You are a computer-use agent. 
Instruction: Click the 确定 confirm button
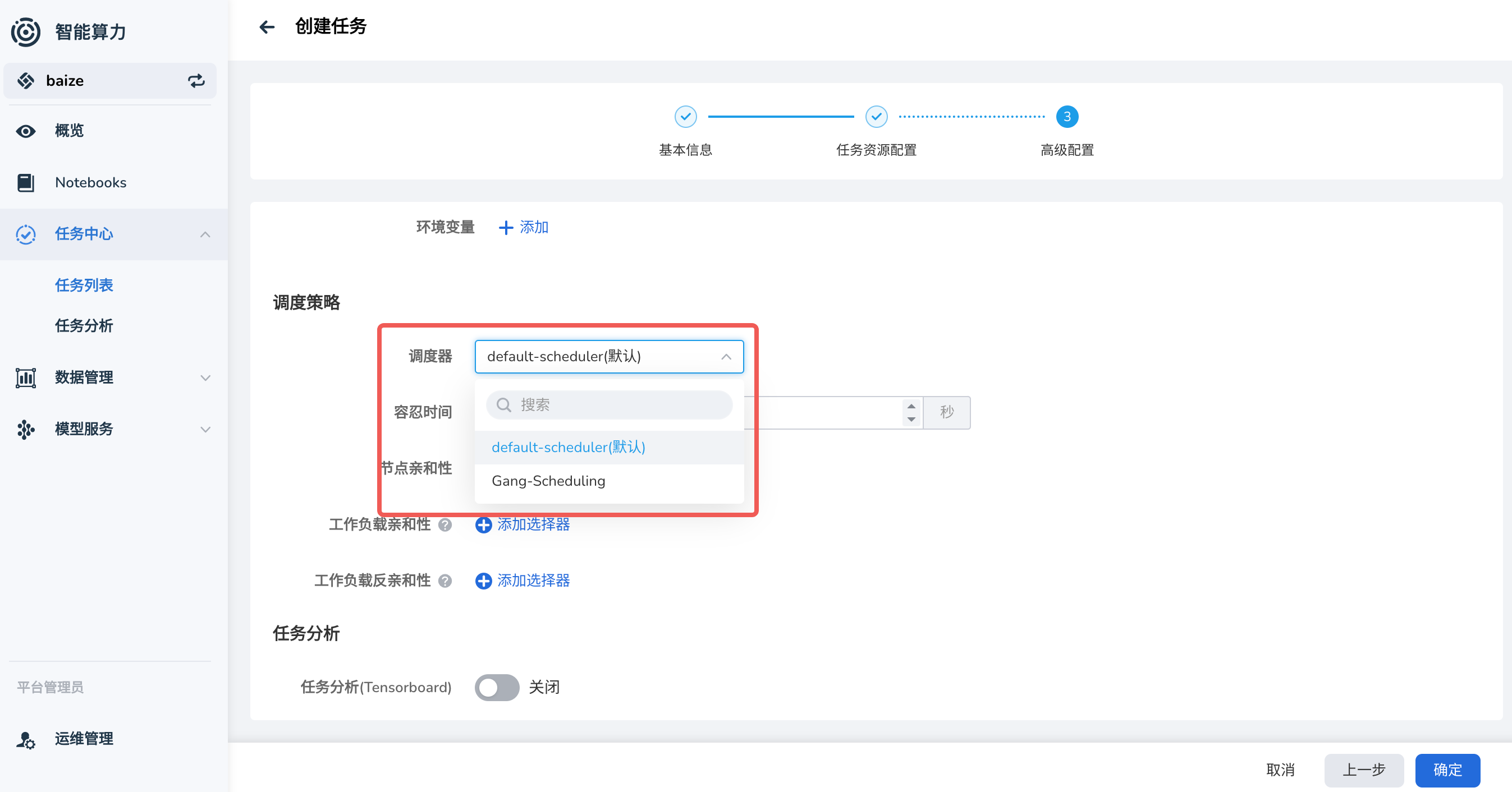[1447, 770]
